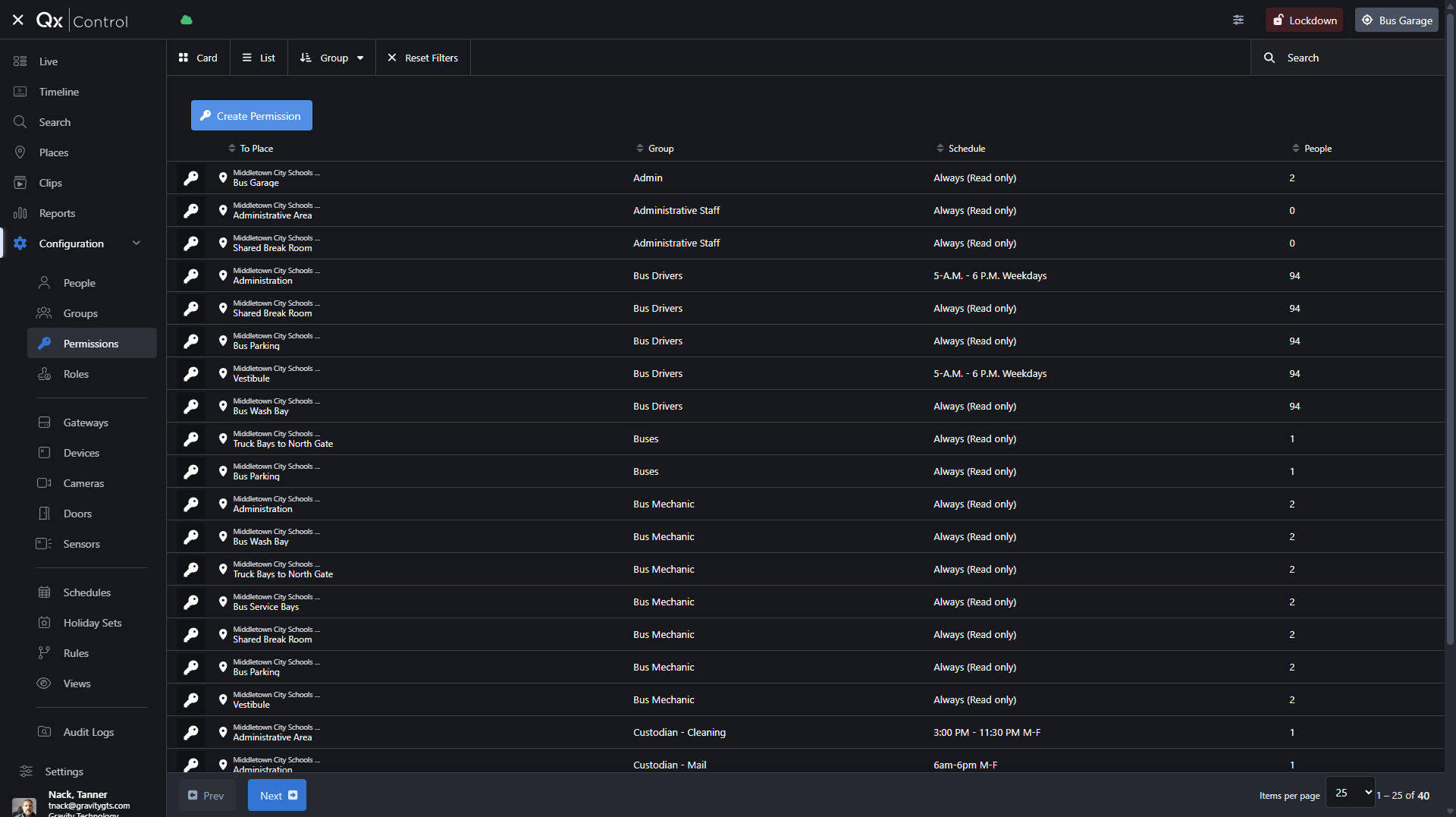Screen dimensions: 1456x817
Task: Click the Create Permission button
Action: click(251, 116)
